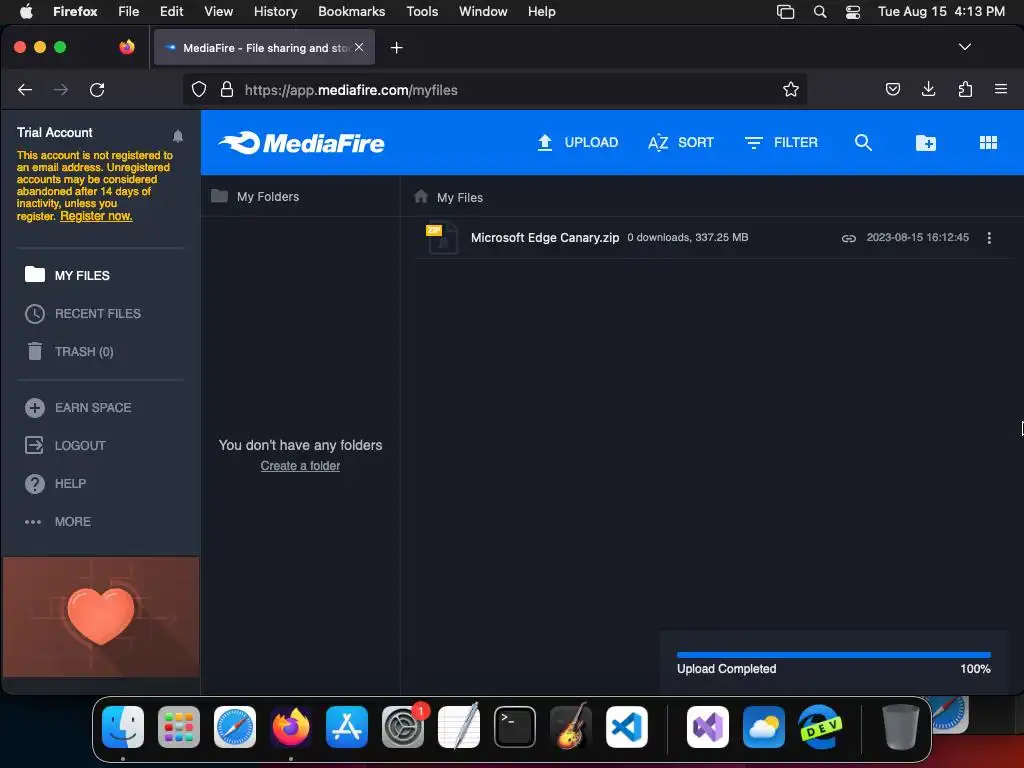The image size is (1024, 768).
Task: Open Microsoft Edge Dev from the Dock
Action: 820,726
